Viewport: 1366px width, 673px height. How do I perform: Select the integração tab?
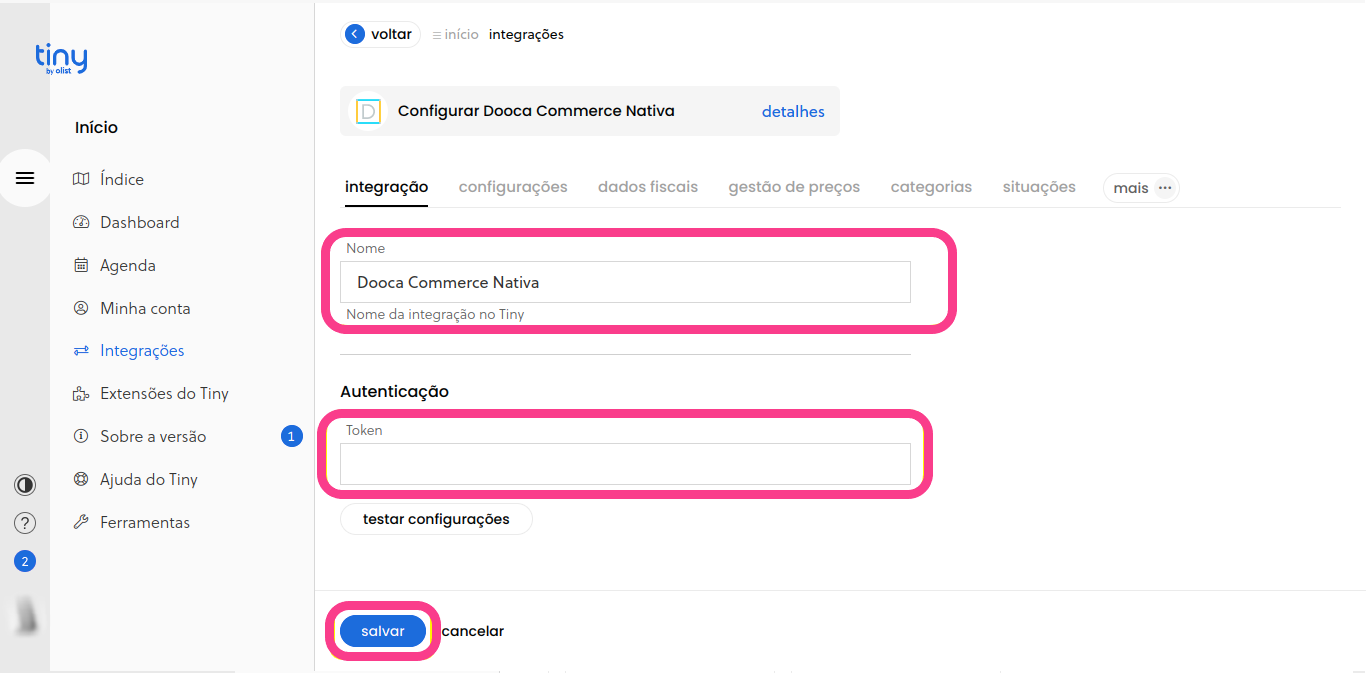[x=386, y=187]
